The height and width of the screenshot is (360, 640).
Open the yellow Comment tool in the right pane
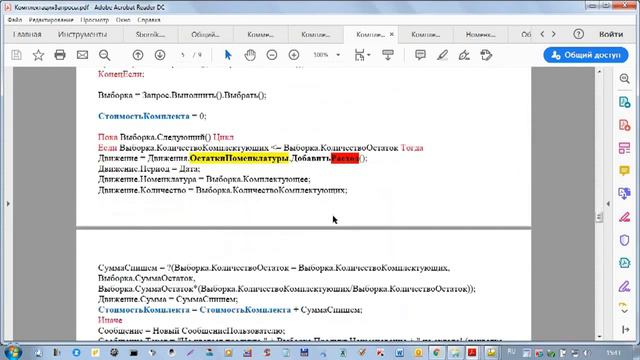[x=624, y=171]
